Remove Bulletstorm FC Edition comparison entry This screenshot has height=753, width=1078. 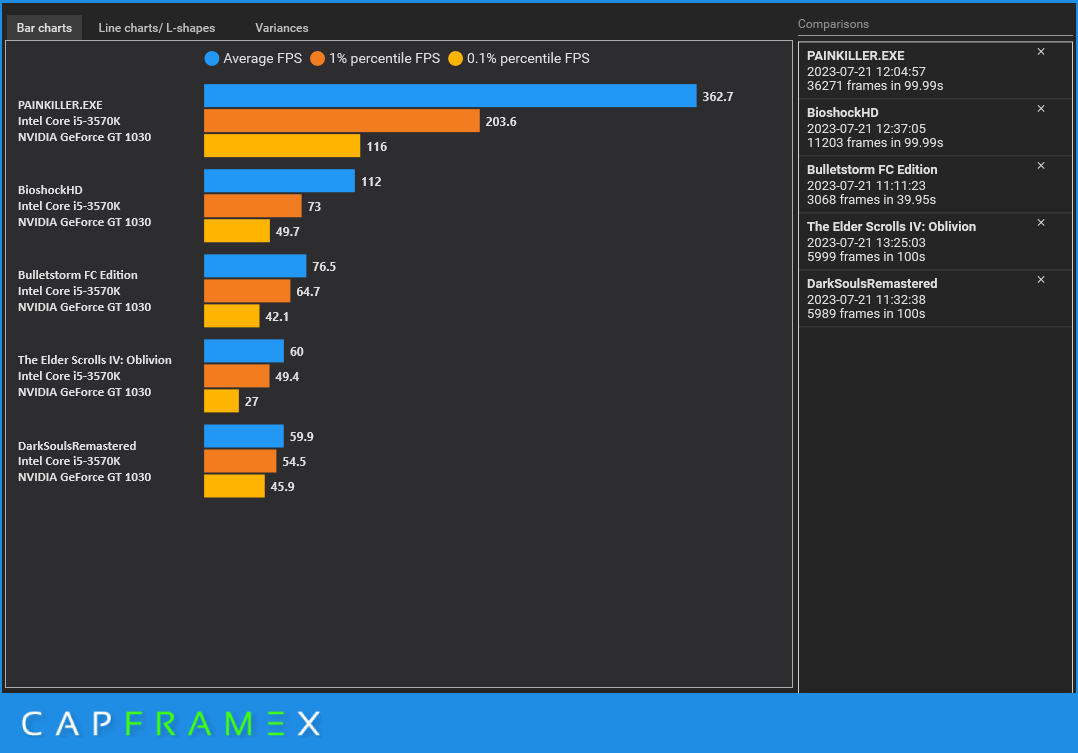pyautogui.click(x=1041, y=166)
